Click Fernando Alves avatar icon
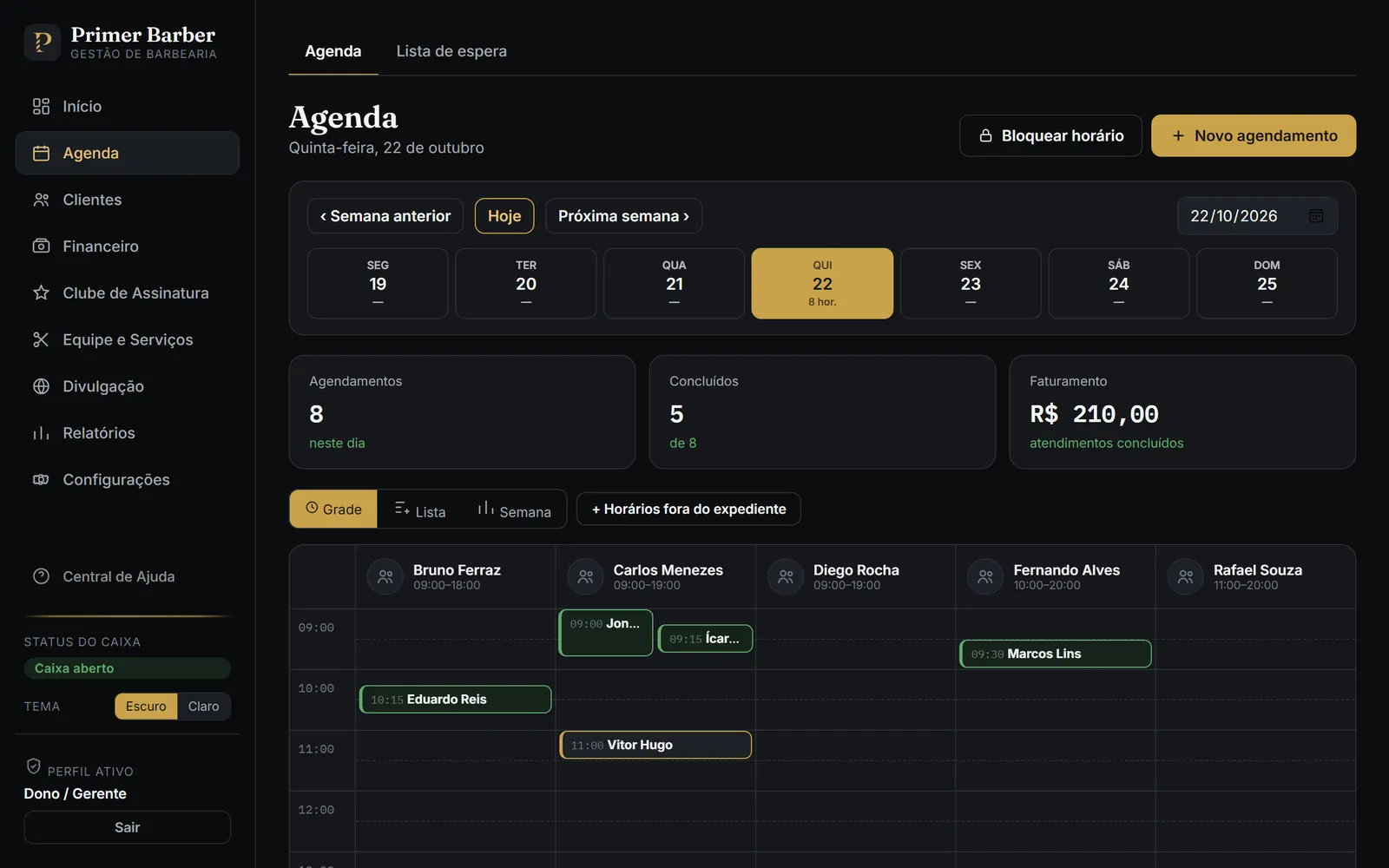1389x868 pixels. (985, 576)
